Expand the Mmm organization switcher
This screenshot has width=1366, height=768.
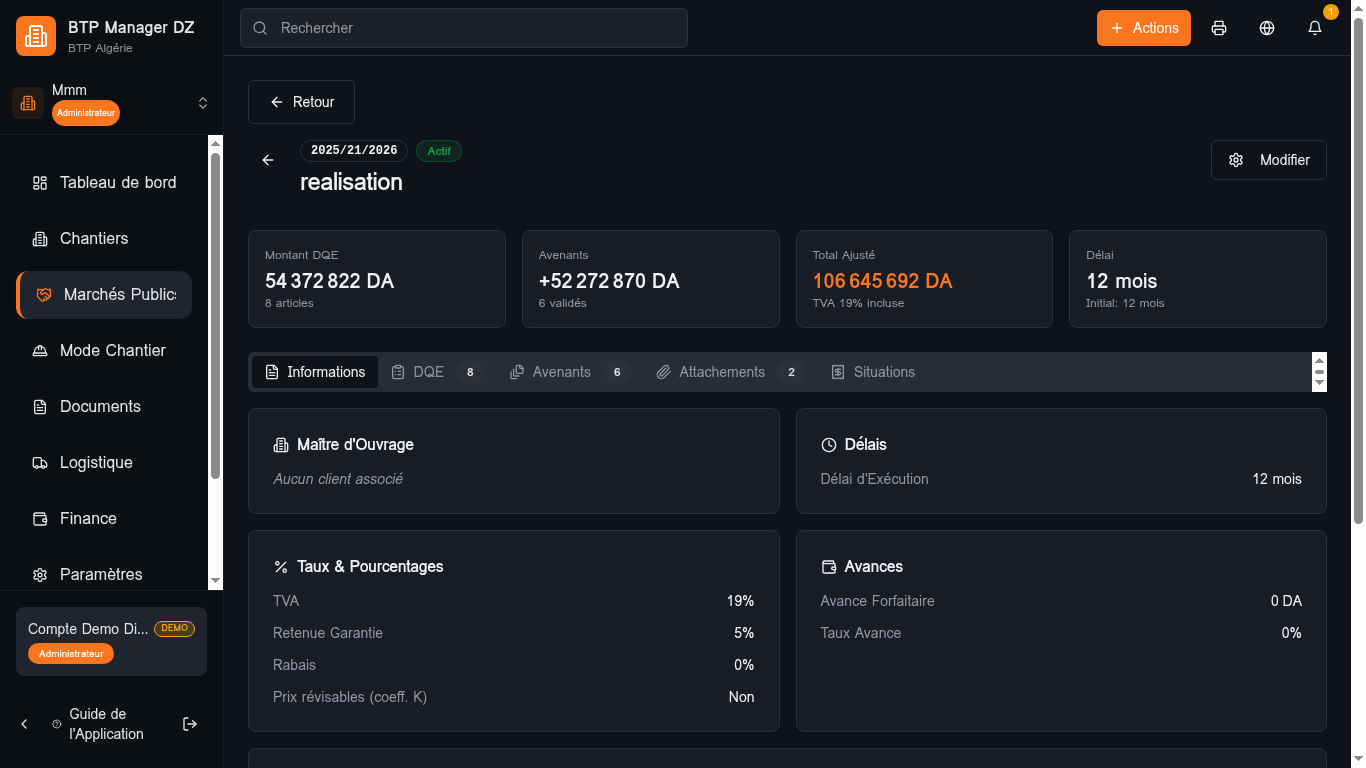coord(202,103)
